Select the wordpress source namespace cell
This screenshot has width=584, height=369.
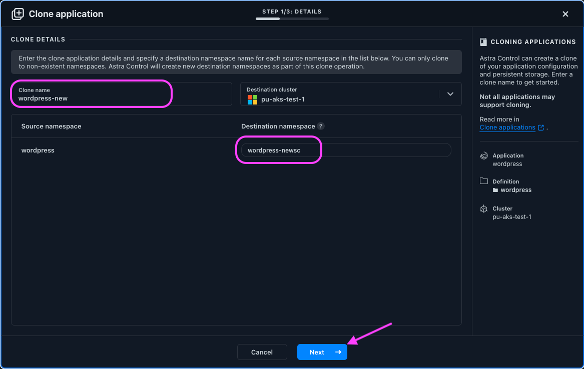pyautogui.click(x=38, y=150)
